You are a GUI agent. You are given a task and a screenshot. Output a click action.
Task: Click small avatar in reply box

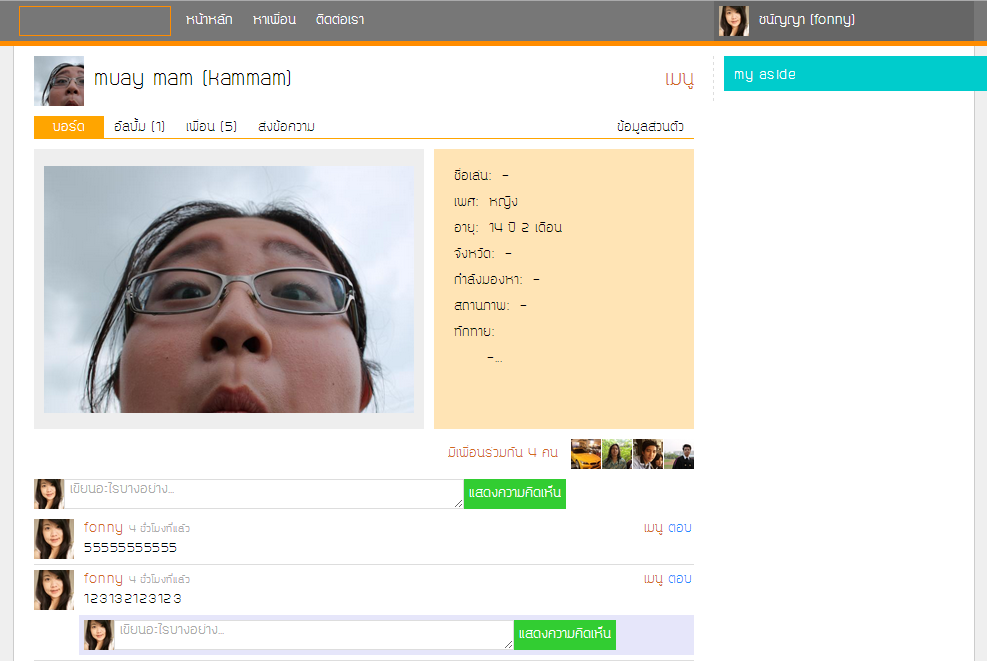point(99,635)
